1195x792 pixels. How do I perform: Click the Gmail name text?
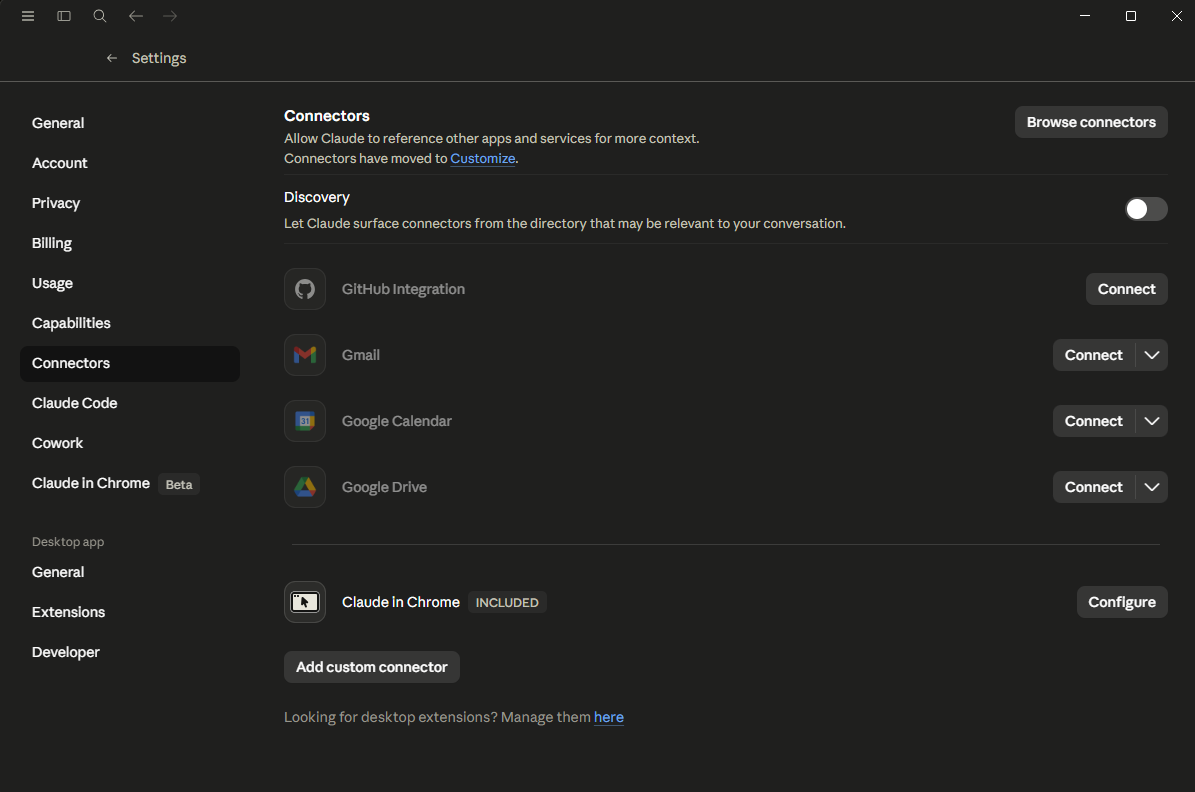tap(360, 355)
